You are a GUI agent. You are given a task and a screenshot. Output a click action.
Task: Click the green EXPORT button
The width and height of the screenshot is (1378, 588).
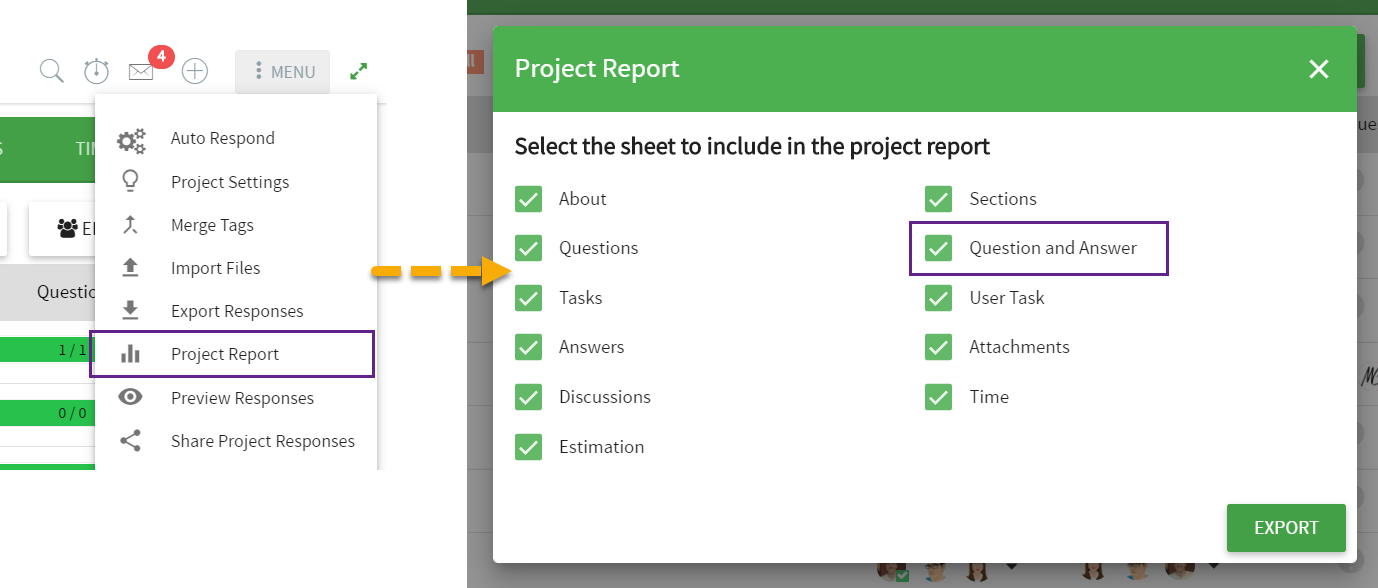click(1286, 528)
